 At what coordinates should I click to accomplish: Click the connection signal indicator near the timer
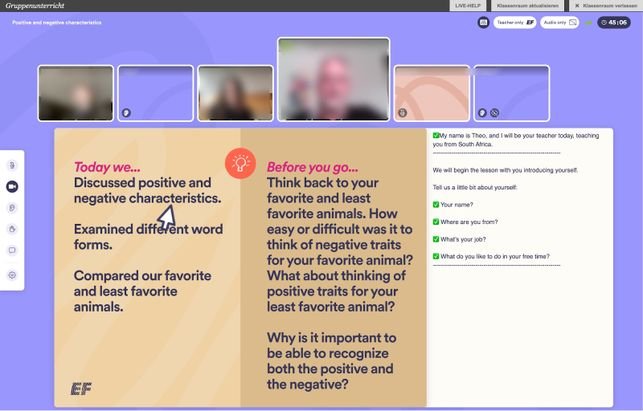pos(588,21)
